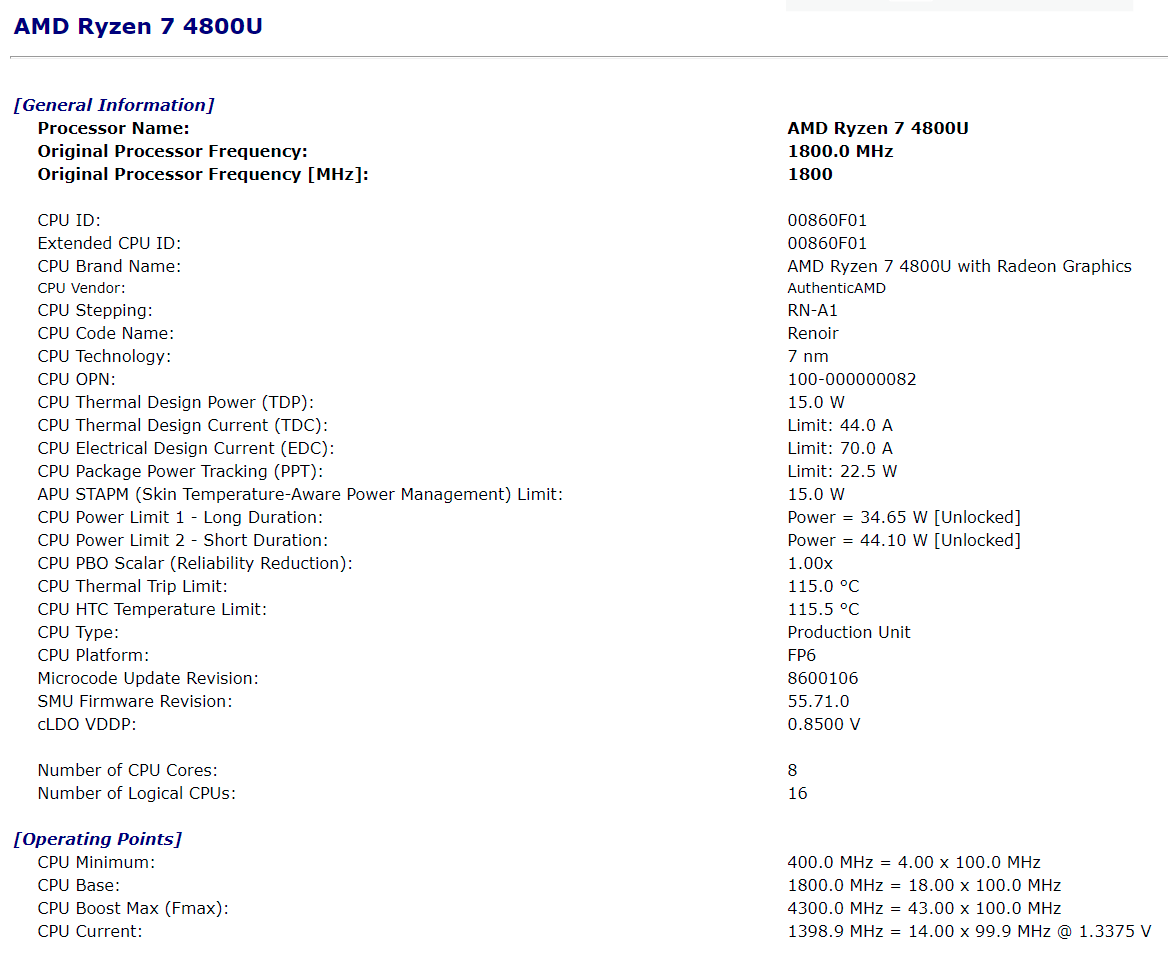Click the Renoir code name value
This screenshot has width=1168, height=957.
[813, 334]
